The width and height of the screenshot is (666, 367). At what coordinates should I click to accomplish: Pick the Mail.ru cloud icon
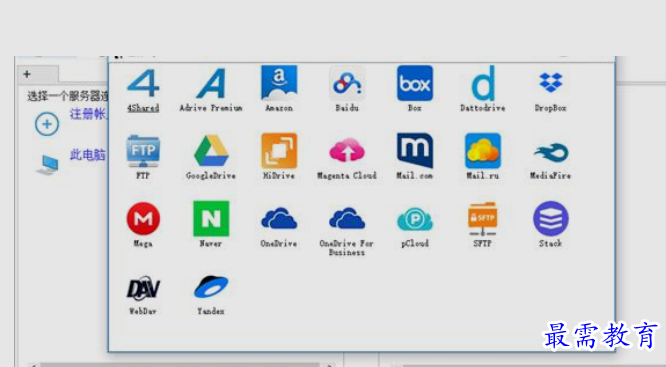[483, 151]
